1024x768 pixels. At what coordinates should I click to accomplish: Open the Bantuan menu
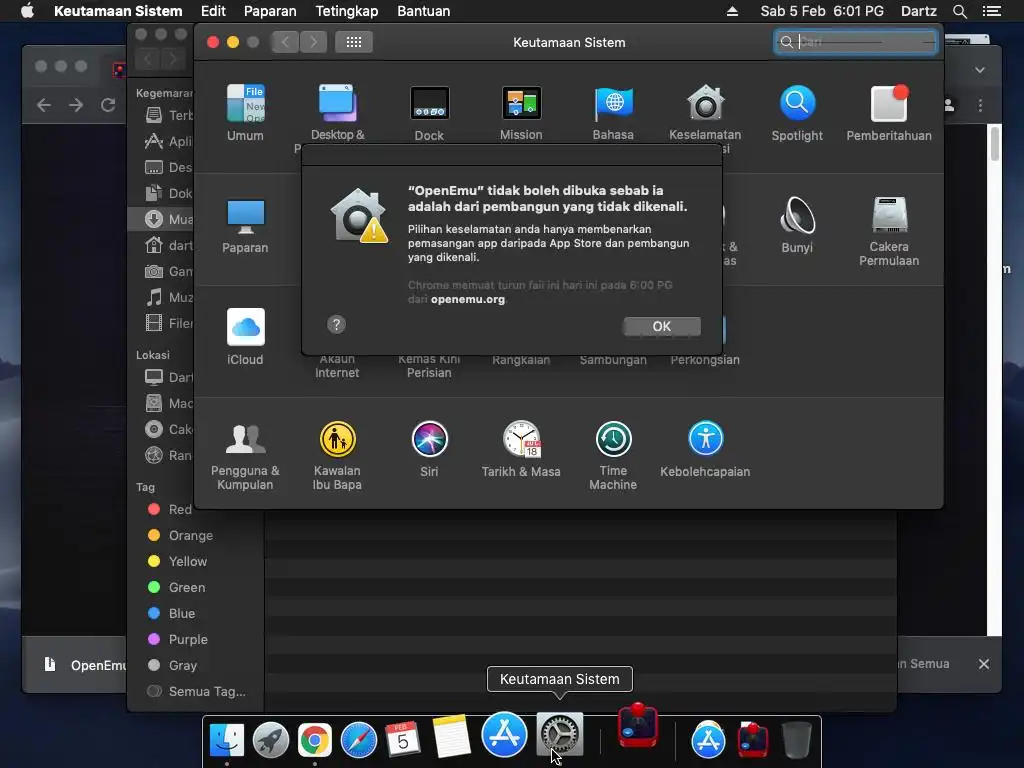click(x=423, y=11)
